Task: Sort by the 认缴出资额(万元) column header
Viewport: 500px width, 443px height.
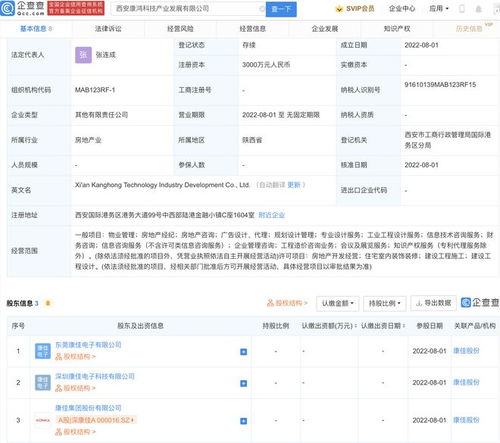Action: [329, 326]
